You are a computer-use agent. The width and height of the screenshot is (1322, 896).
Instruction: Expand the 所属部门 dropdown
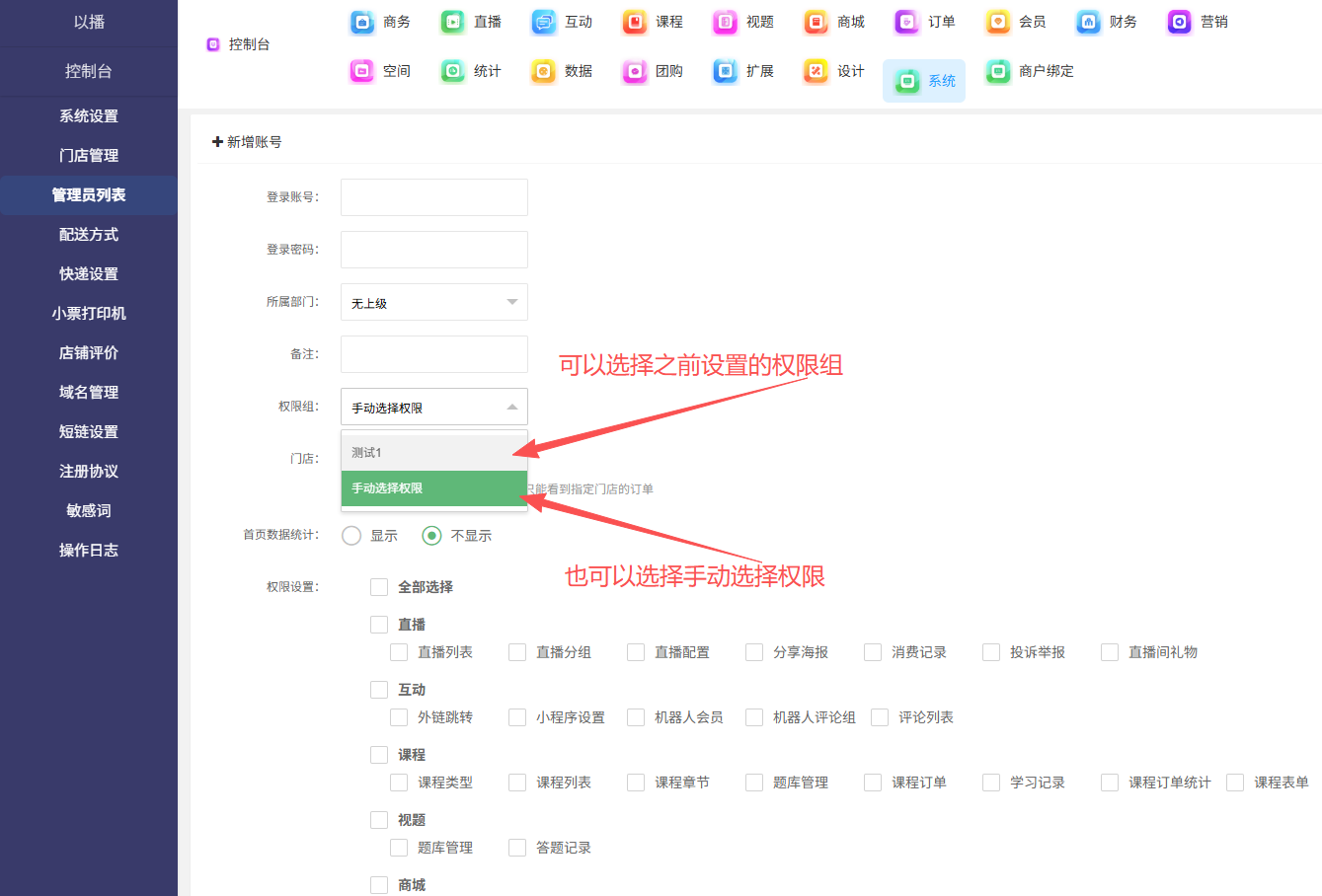pyautogui.click(x=433, y=302)
